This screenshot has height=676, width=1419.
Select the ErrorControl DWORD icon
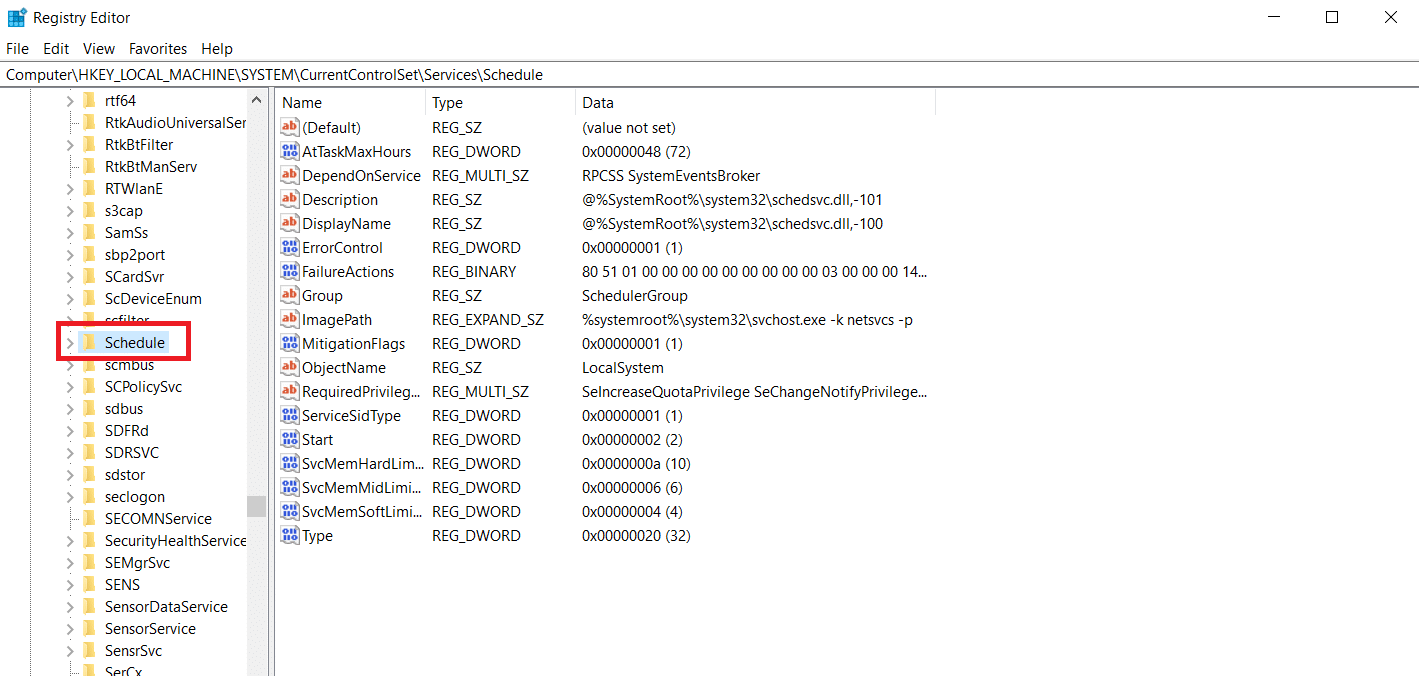click(x=290, y=248)
